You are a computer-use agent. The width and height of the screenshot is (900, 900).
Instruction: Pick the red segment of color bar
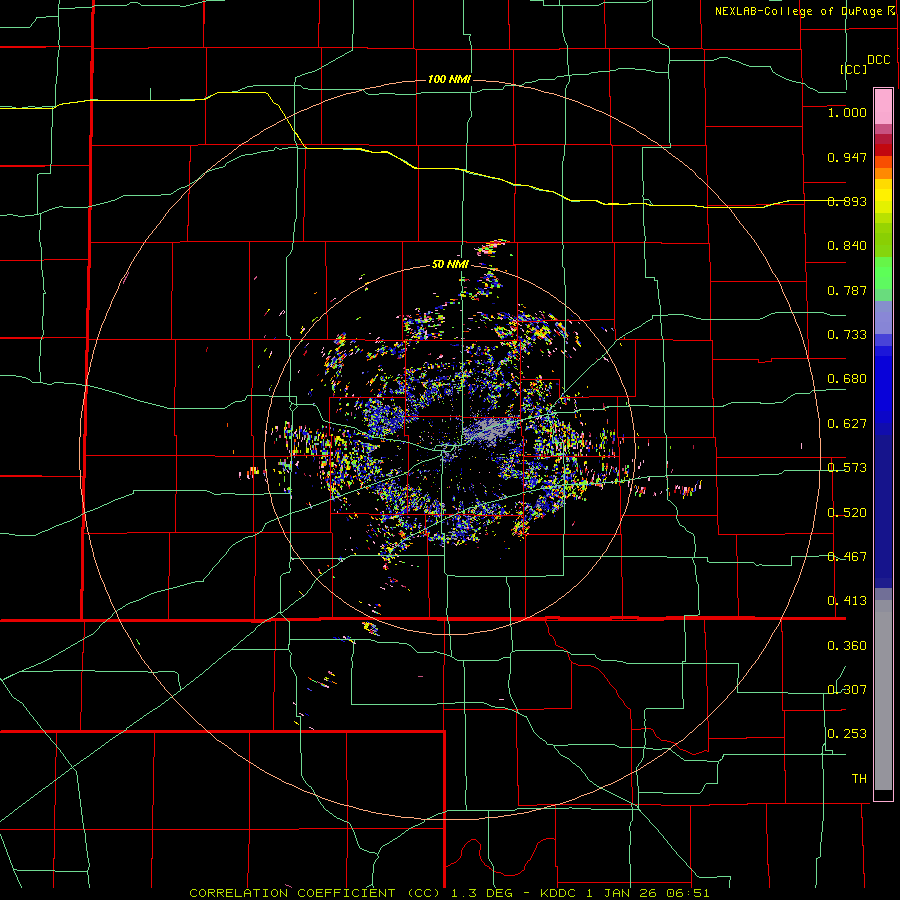click(x=883, y=150)
